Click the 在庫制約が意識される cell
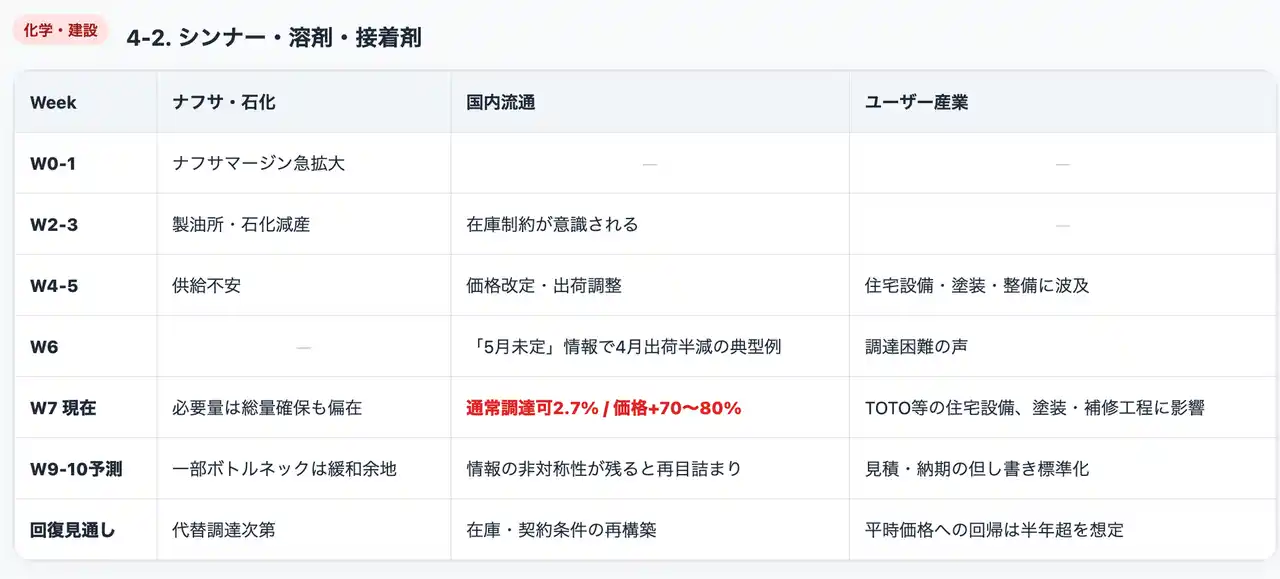This screenshot has height=579, width=1280. (x=552, y=225)
